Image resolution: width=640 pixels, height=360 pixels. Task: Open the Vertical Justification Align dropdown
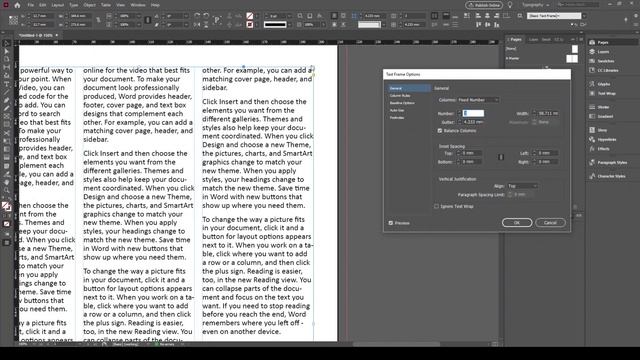(522, 186)
